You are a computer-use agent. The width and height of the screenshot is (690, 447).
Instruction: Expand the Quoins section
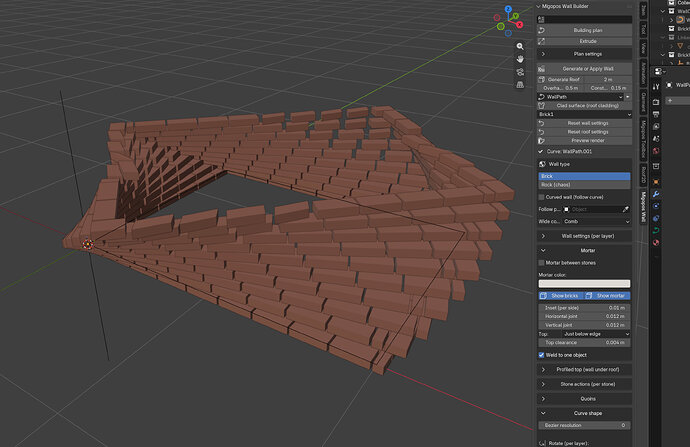[584, 399]
